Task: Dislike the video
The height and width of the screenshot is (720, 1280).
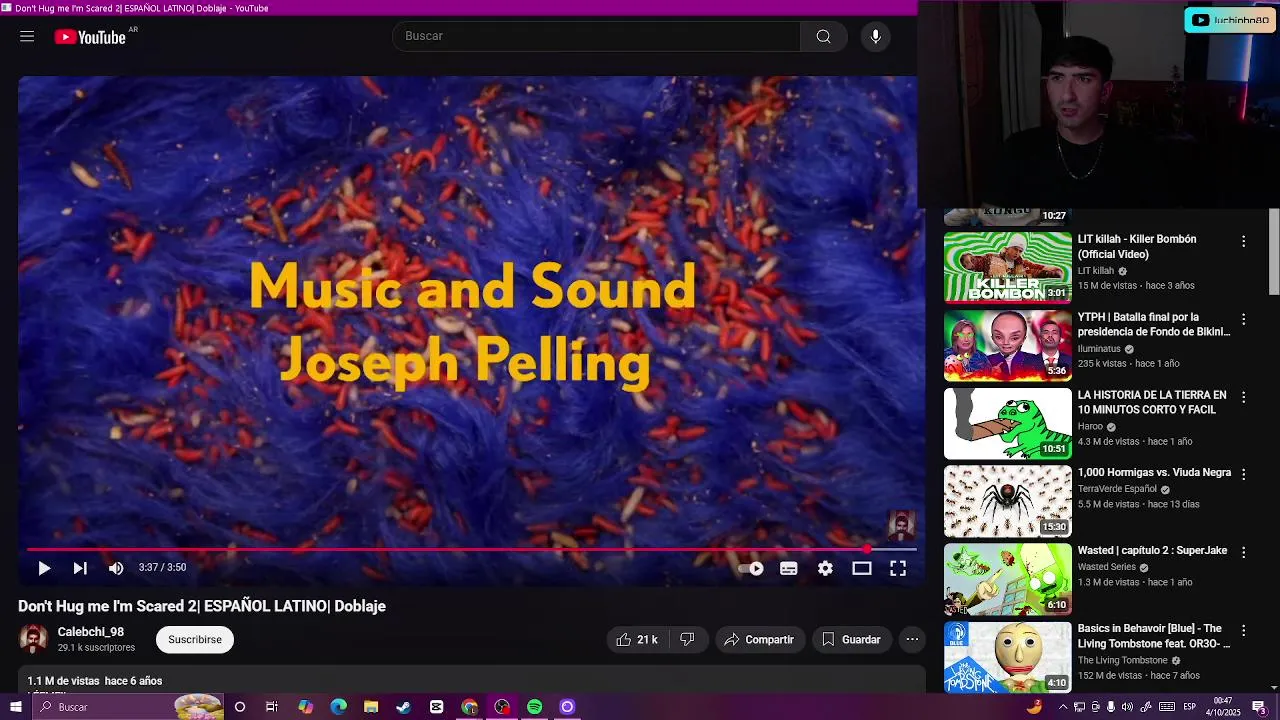Action: point(687,640)
